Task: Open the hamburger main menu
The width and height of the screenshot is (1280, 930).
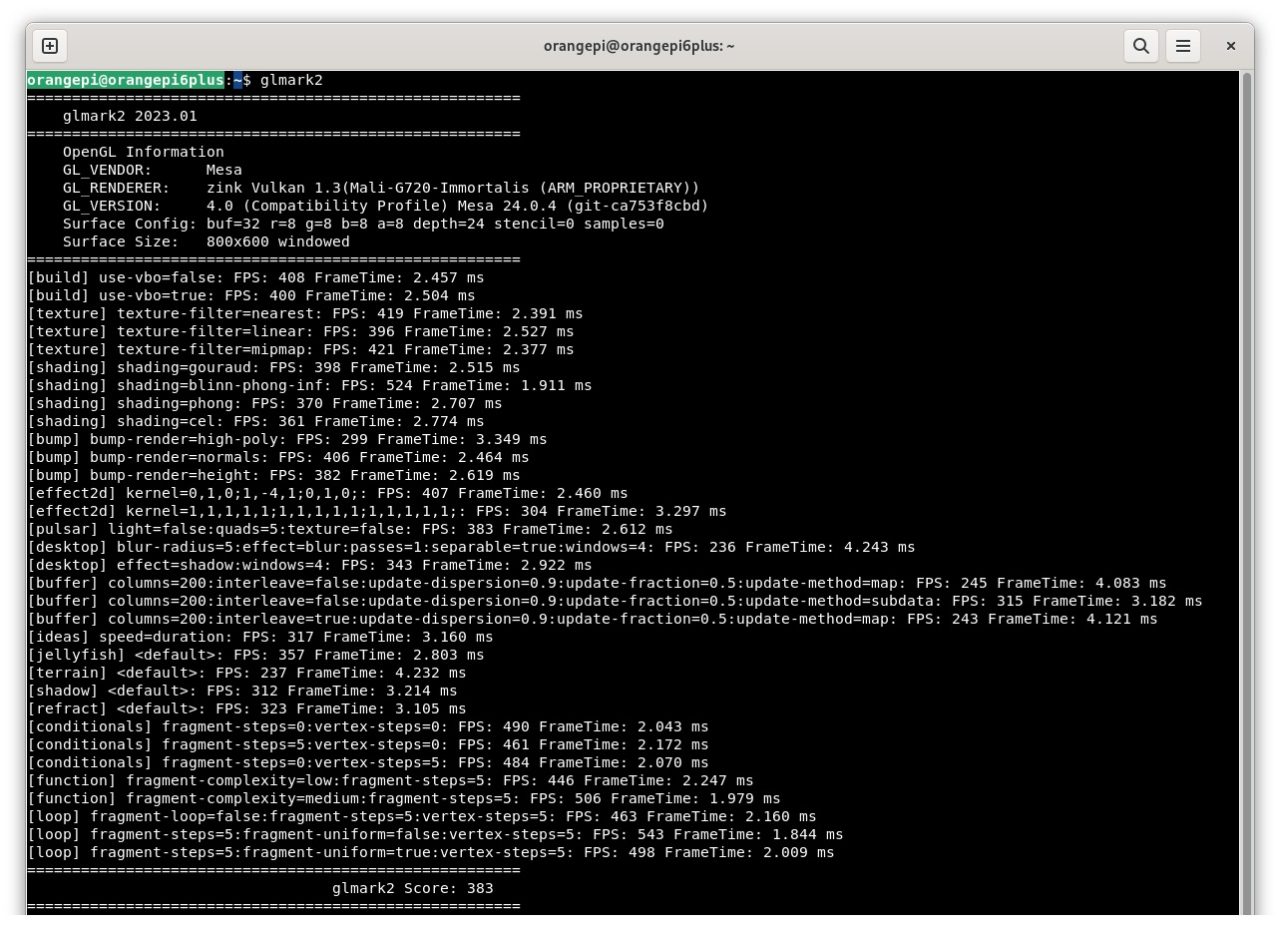Action: [x=1183, y=46]
